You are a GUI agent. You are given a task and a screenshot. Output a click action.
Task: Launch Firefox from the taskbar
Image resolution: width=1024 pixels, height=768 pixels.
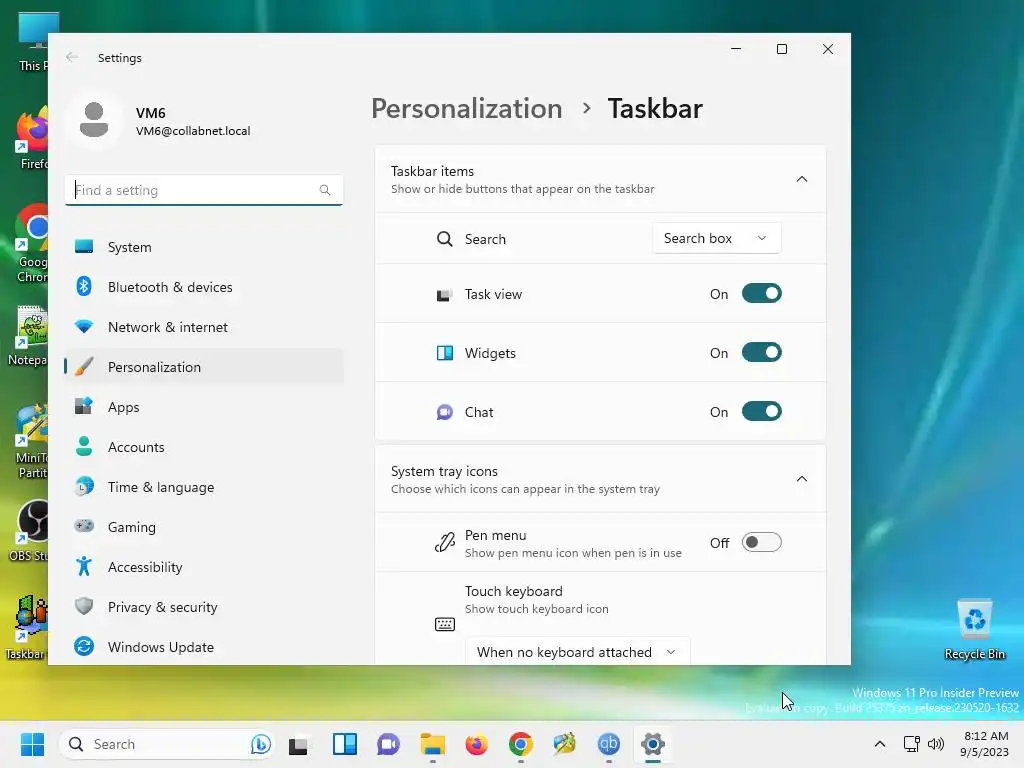(477, 744)
